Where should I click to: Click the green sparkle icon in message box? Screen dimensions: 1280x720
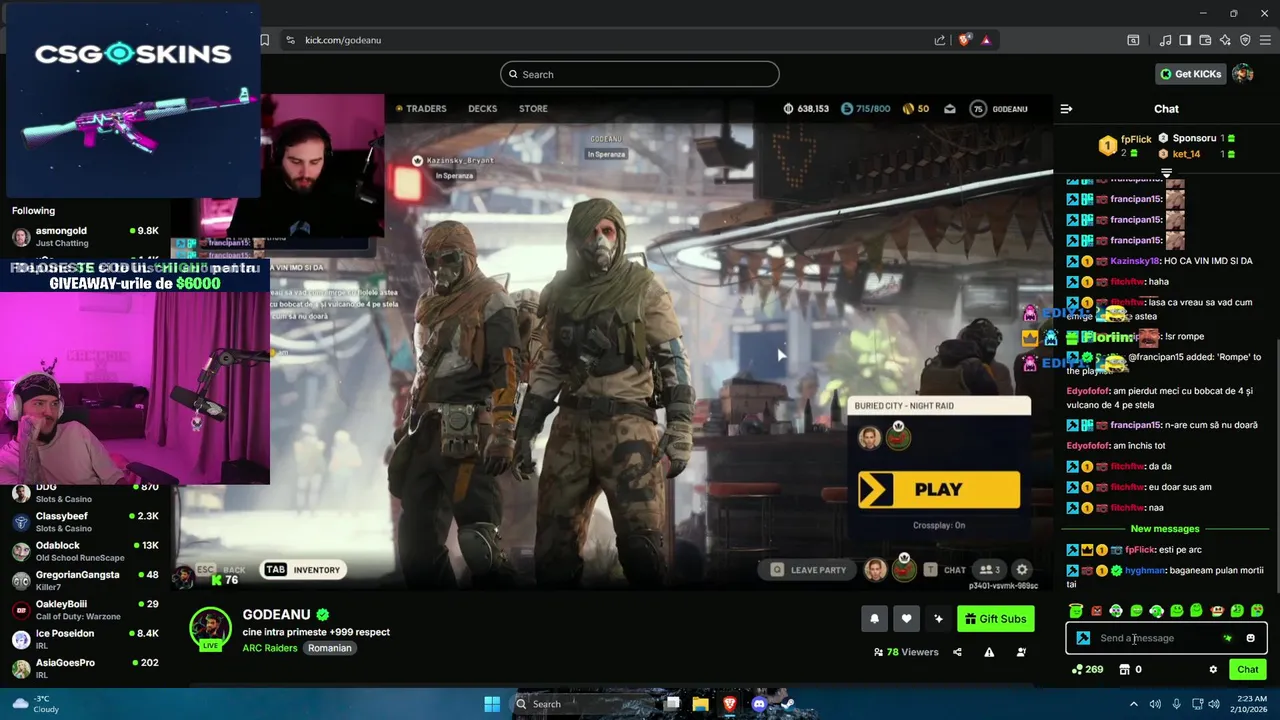click(1228, 638)
